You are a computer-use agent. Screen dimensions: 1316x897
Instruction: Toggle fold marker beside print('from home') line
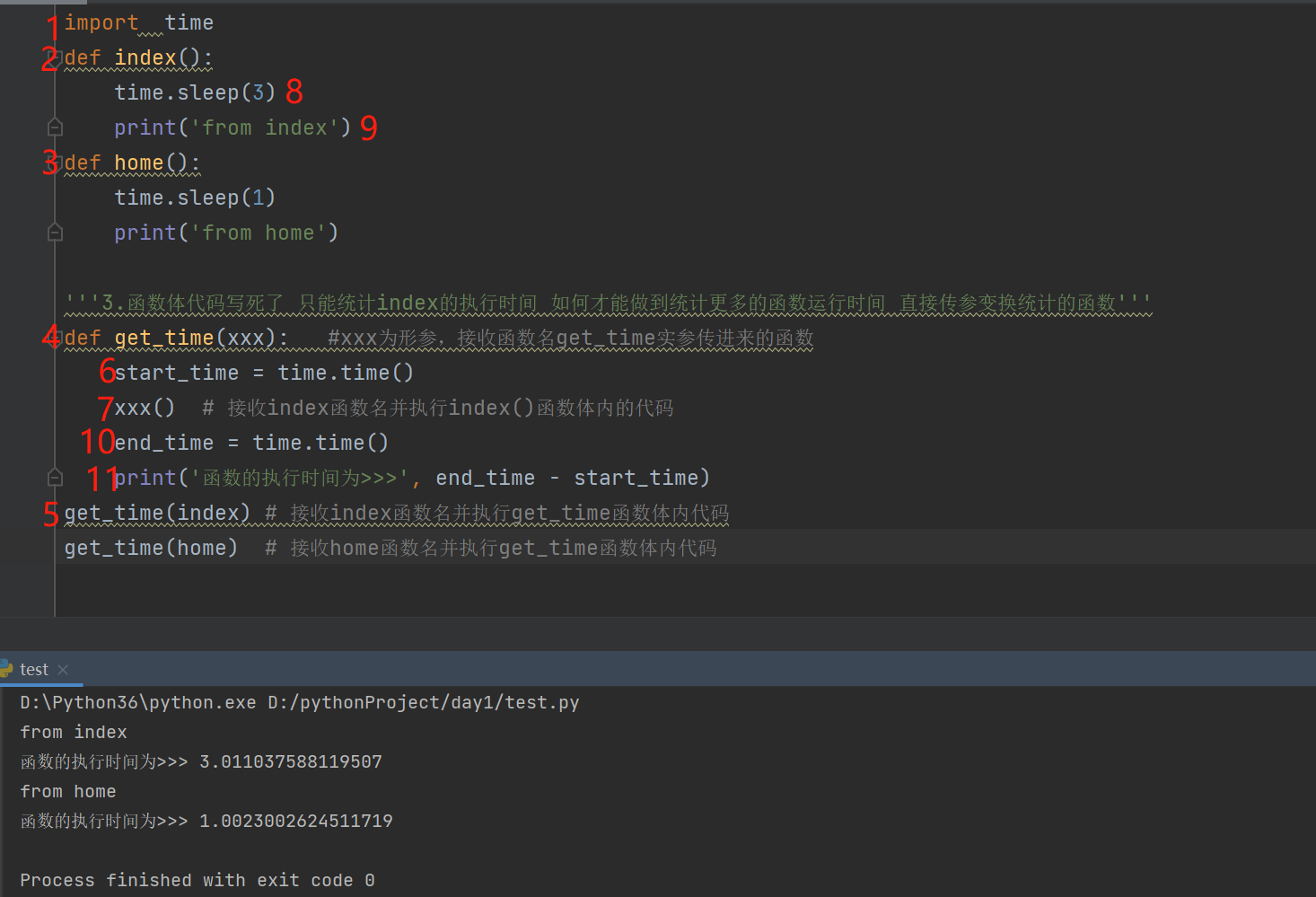click(55, 233)
